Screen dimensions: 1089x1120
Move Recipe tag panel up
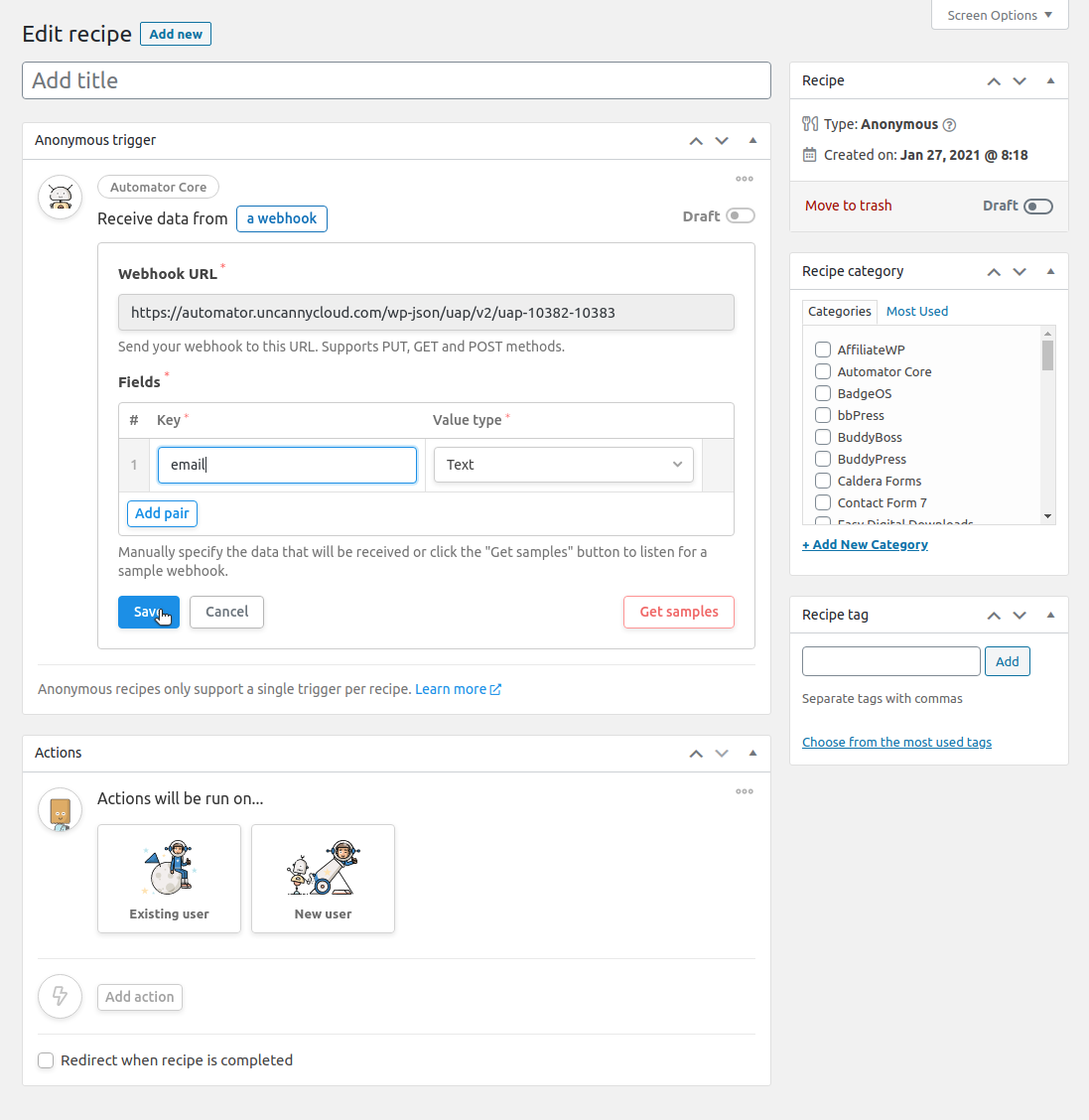click(x=994, y=616)
